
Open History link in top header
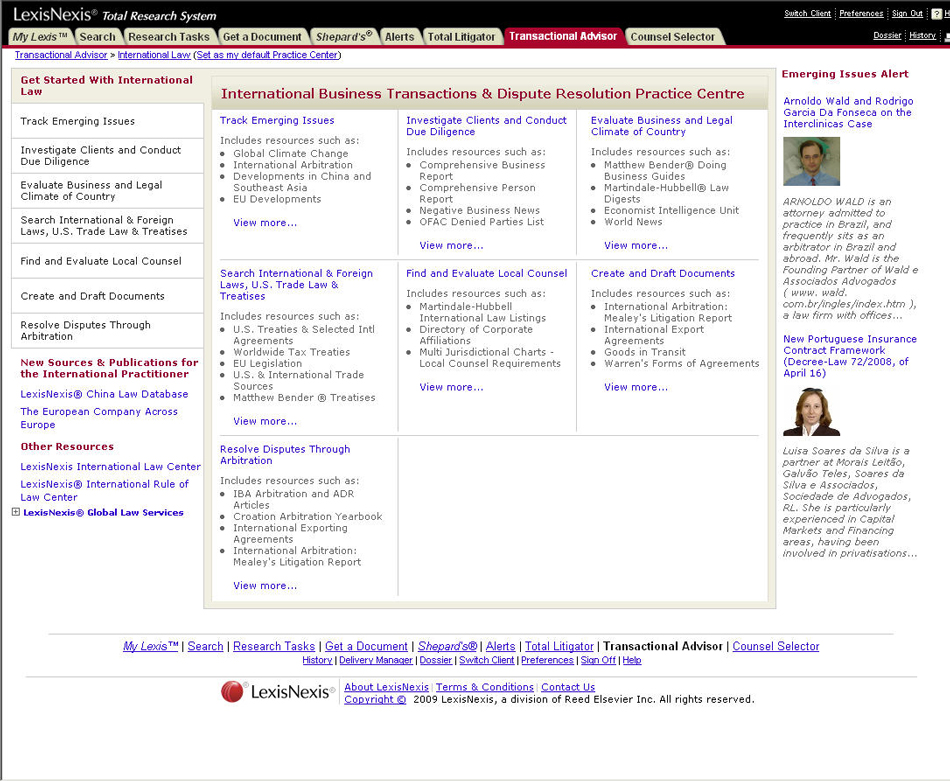[922, 35]
